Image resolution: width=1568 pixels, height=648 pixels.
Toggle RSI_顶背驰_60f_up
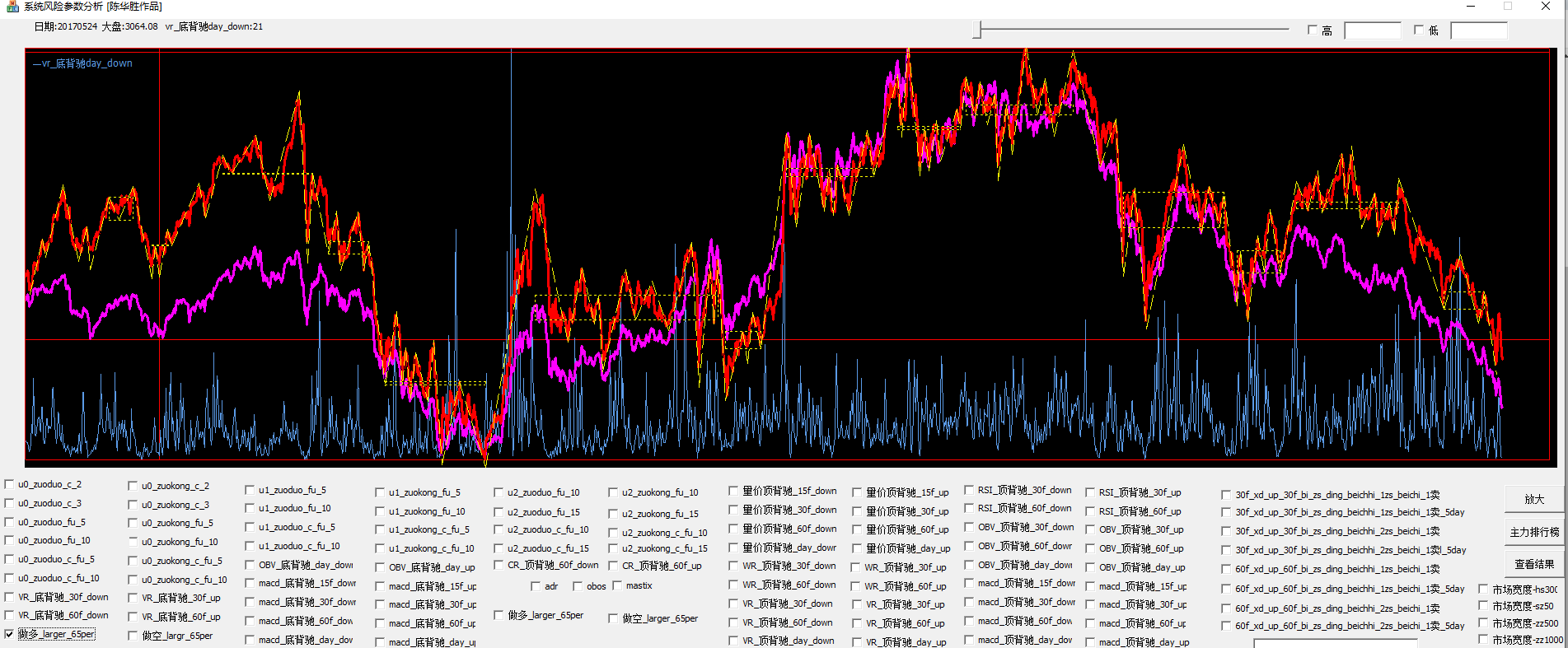point(1090,511)
